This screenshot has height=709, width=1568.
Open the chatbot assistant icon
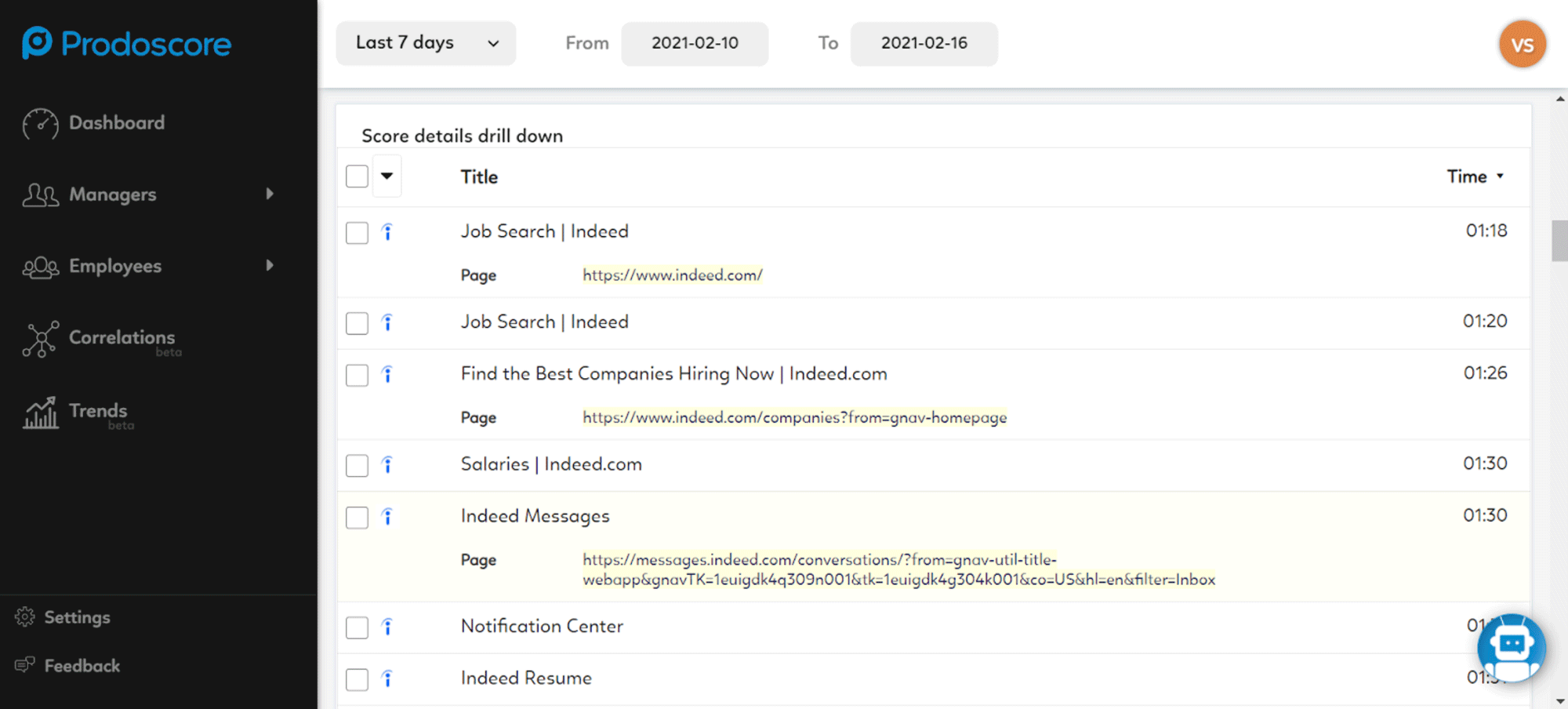click(x=1512, y=648)
